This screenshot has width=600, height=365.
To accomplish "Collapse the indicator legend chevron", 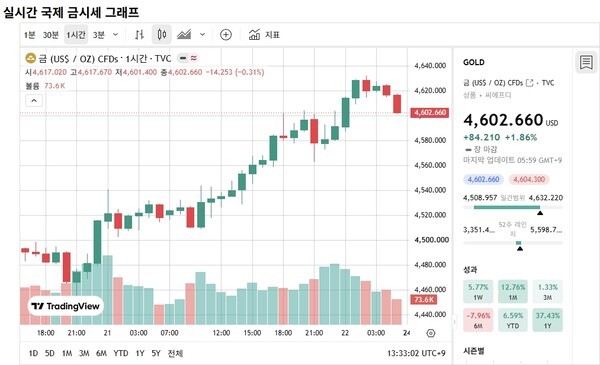I will tap(34, 101).
